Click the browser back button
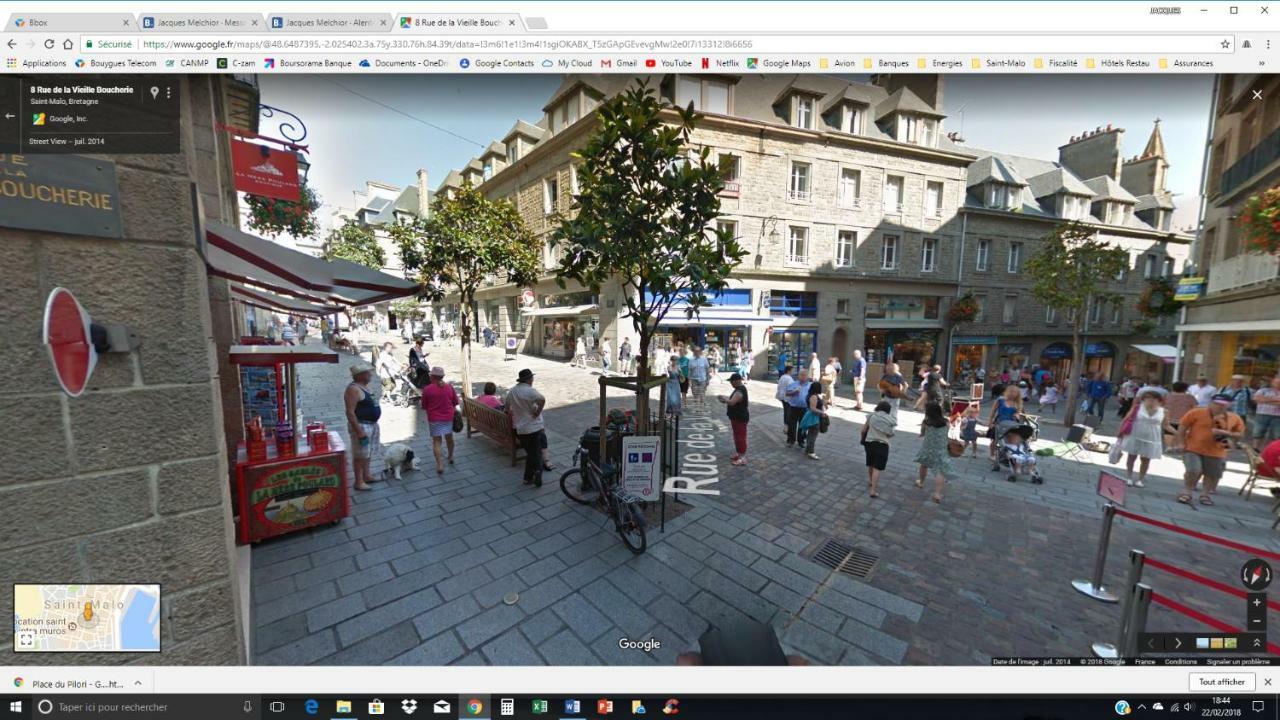Image resolution: width=1280 pixels, height=720 pixels. (11, 44)
